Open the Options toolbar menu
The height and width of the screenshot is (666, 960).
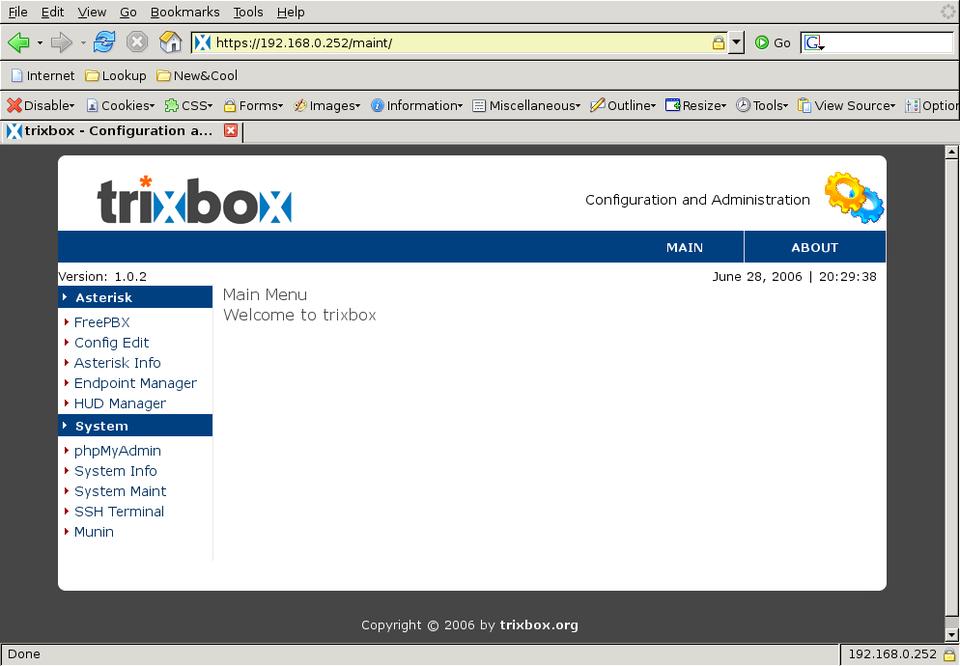click(x=932, y=105)
